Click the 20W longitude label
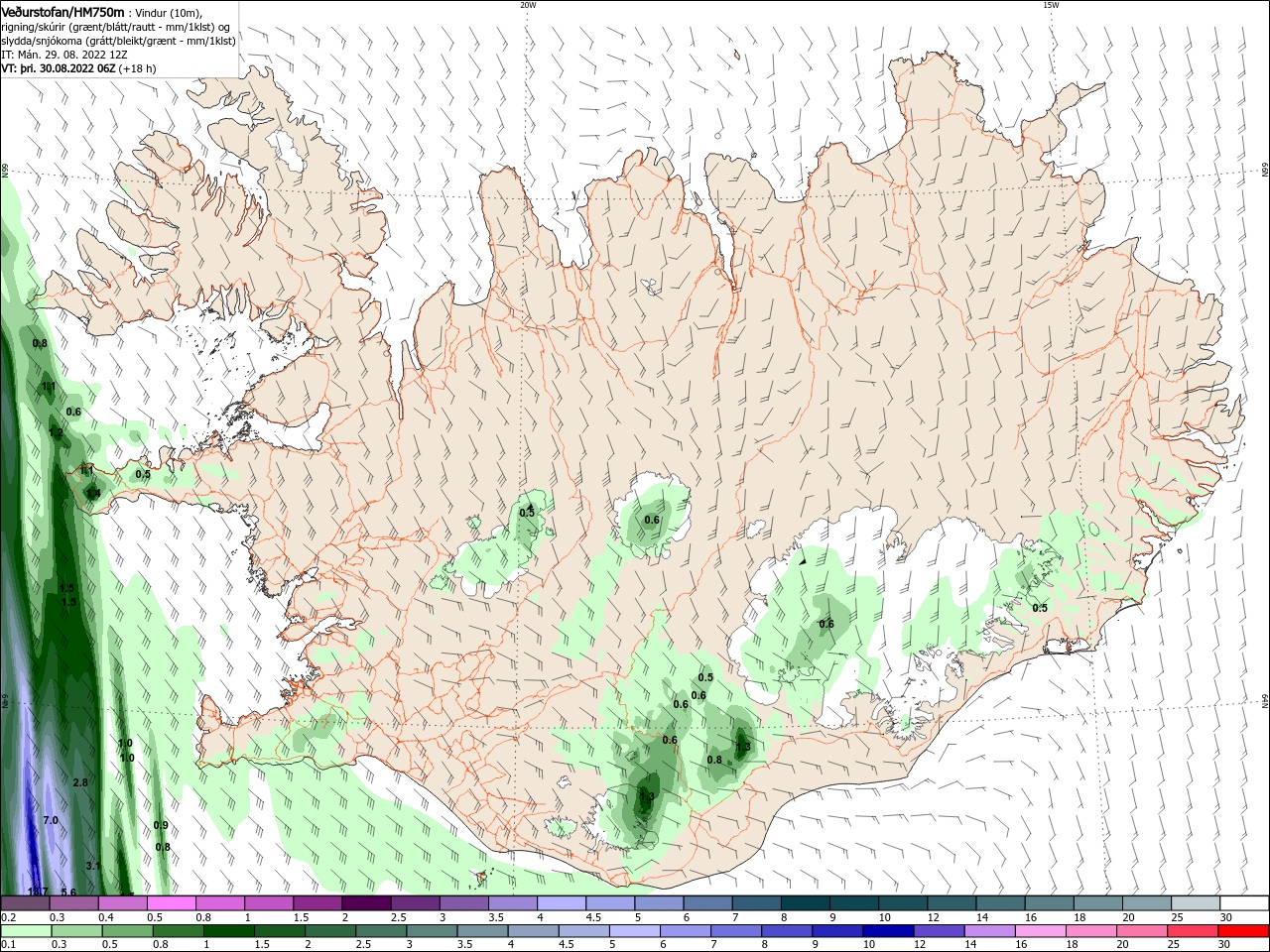Viewport: 1270px width, 952px height. (528, 5)
